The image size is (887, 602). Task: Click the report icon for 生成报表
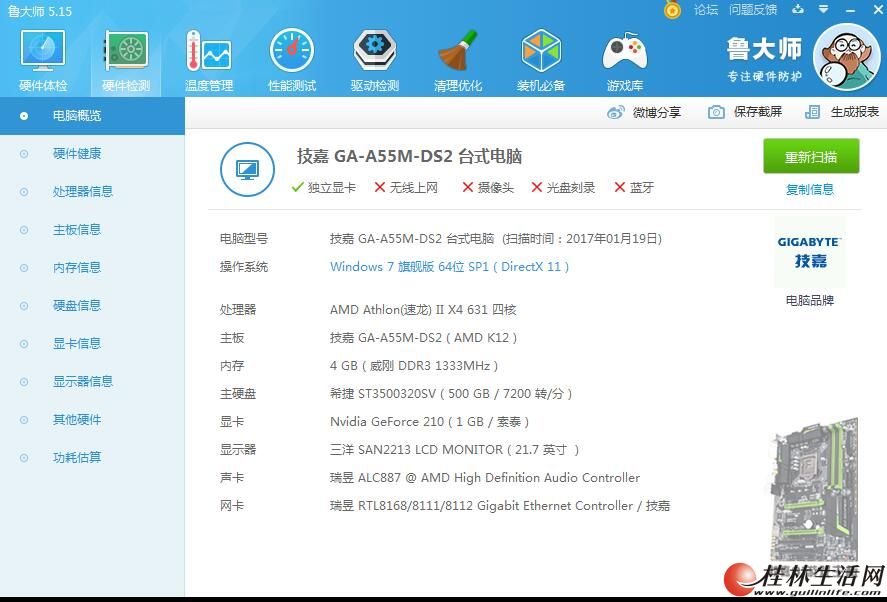pos(812,112)
